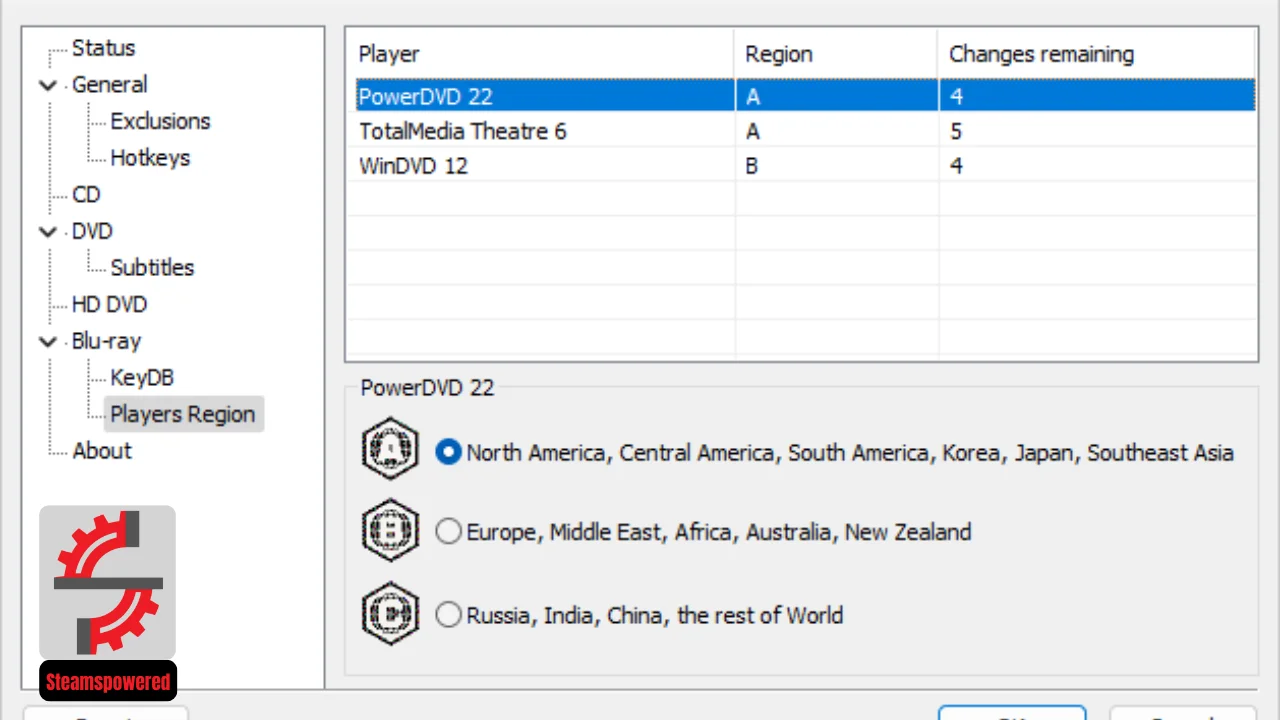
Task: Click changes remaining 4 for WinDVD 12
Action: point(1096,165)
